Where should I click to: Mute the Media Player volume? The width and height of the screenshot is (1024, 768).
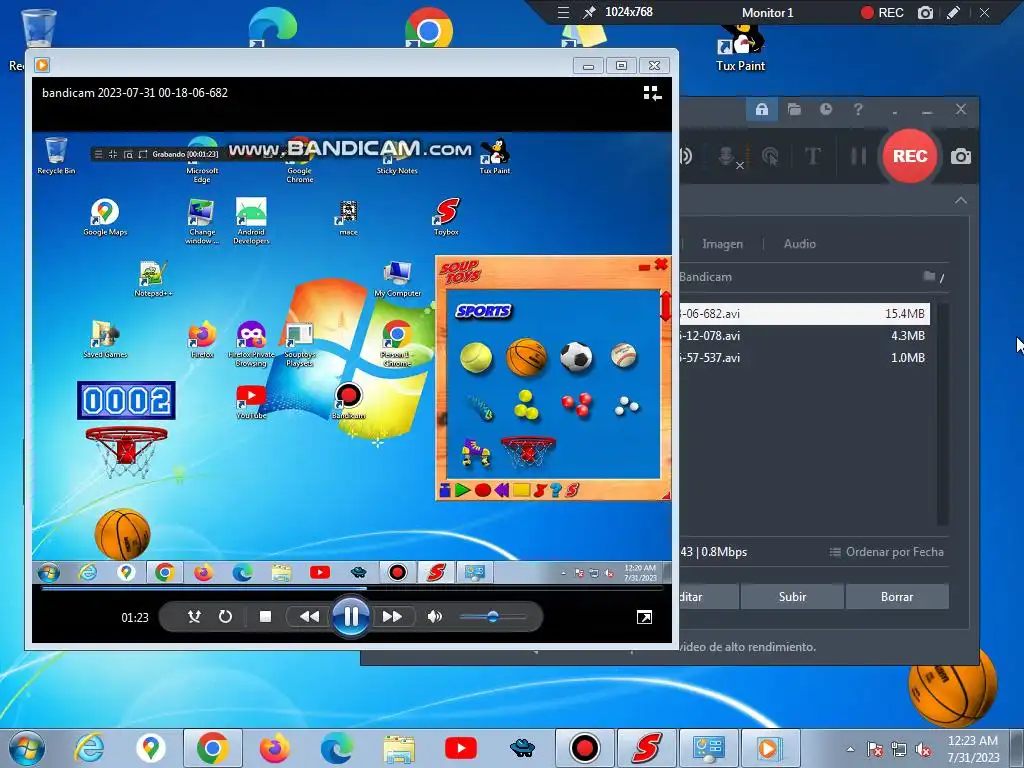click(x=434, y=616)
